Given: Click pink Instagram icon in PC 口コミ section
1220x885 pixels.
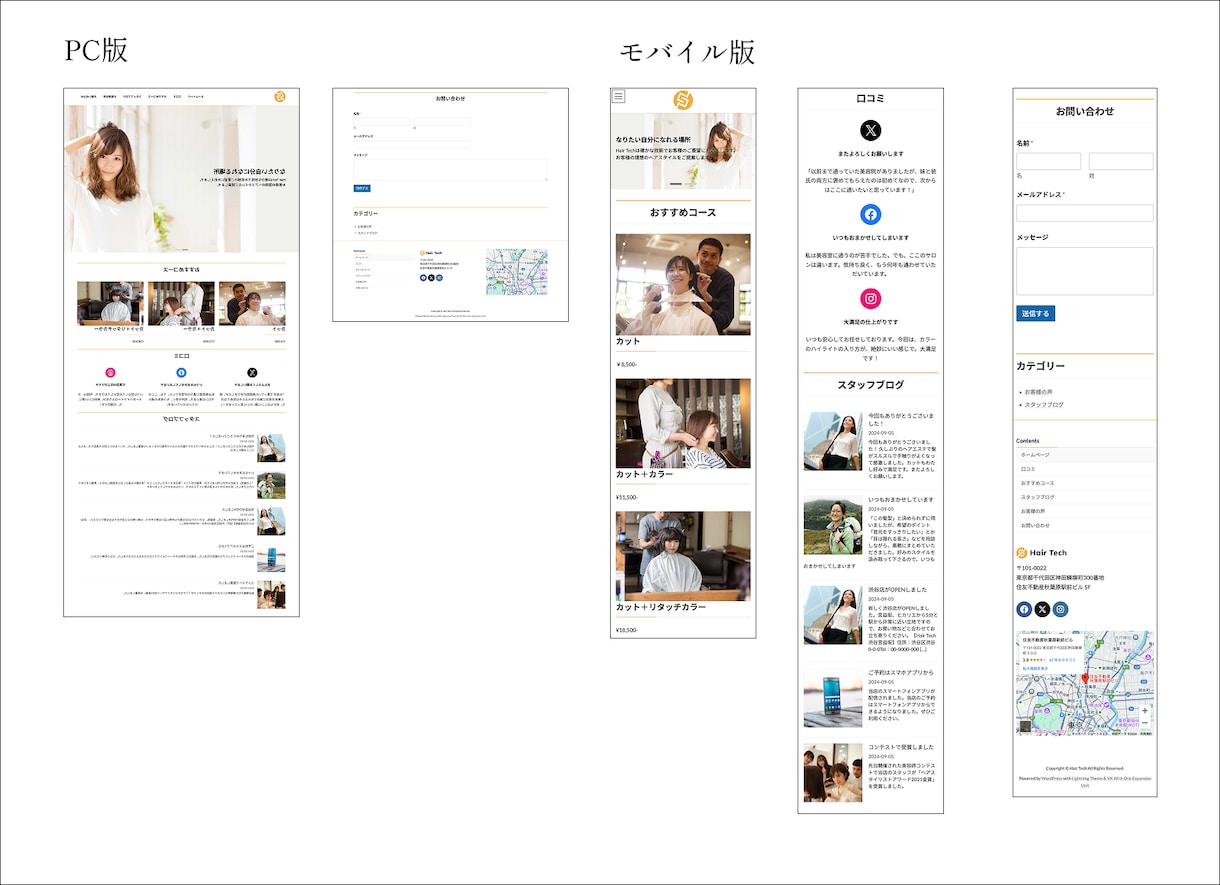Looking at the screenshot, I should point(110,372).
